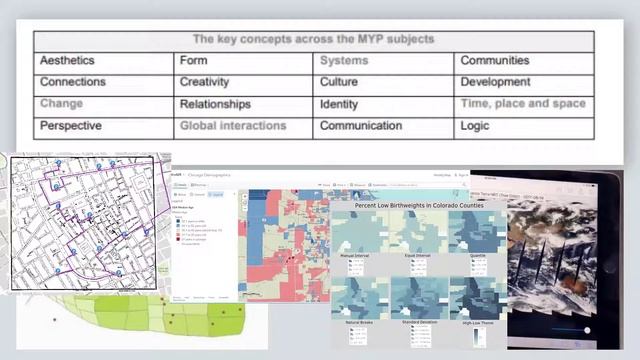This screenshot has width=640, height=360.
Task: Click the tablet satellite imagery picture
Action: [565, 260]
